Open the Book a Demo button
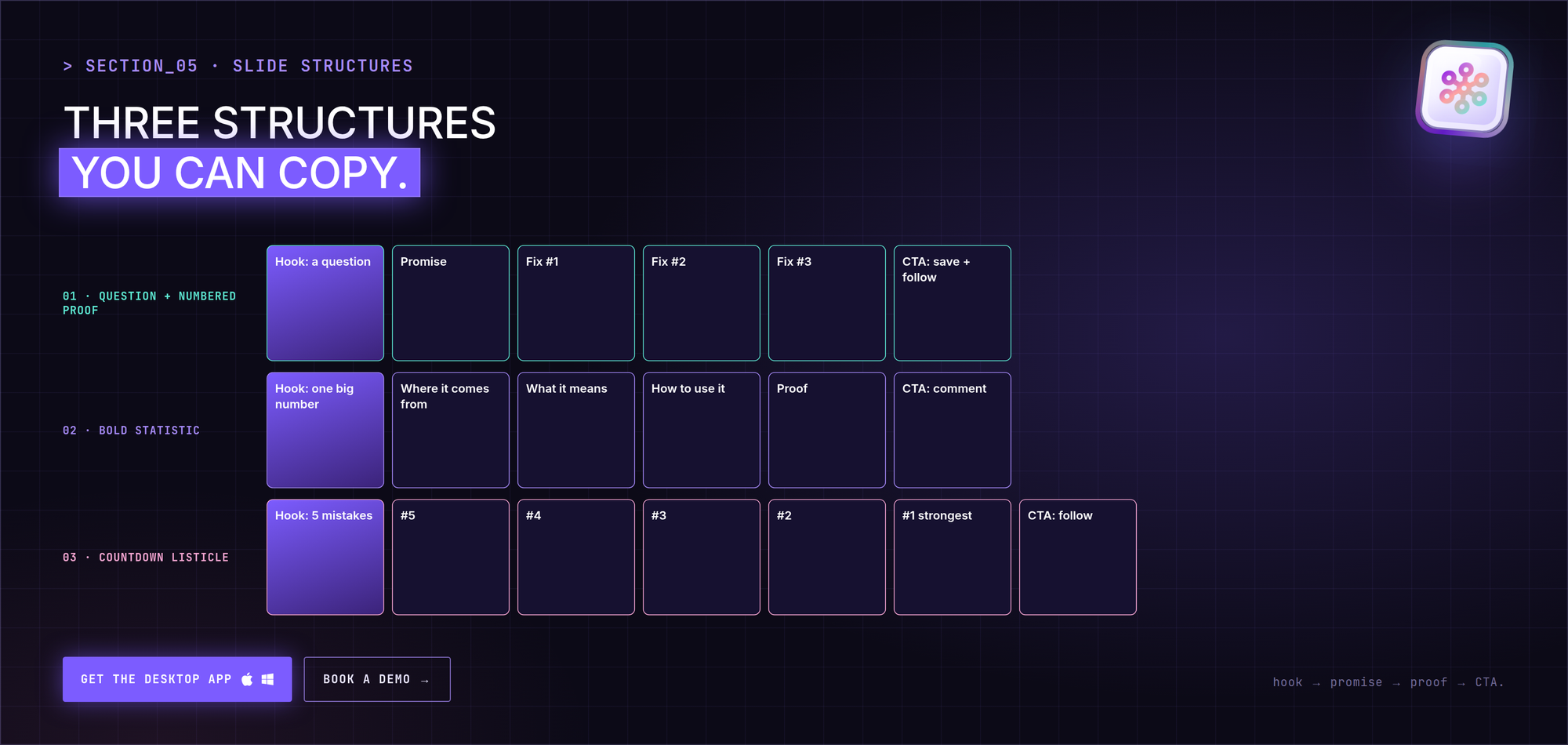This screenshot has height=745, width=1568. [x=377, y=679]
